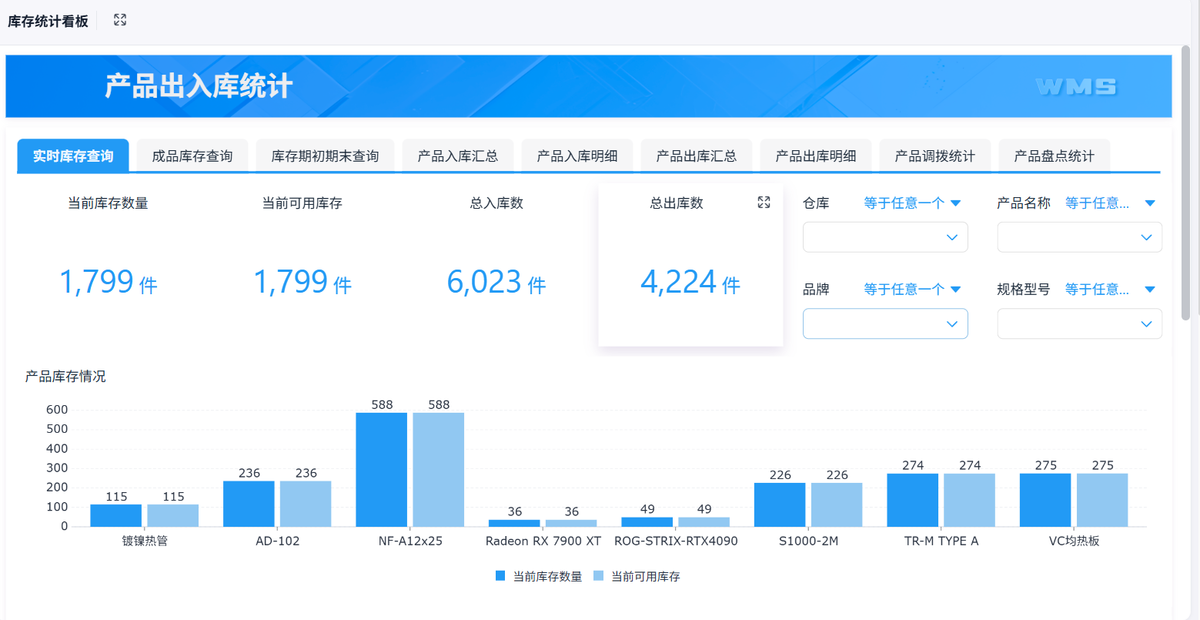Switch to the 产品入库汇总 tab
This screenshot has width=1200, height=620.
click(x=457, y=156)
